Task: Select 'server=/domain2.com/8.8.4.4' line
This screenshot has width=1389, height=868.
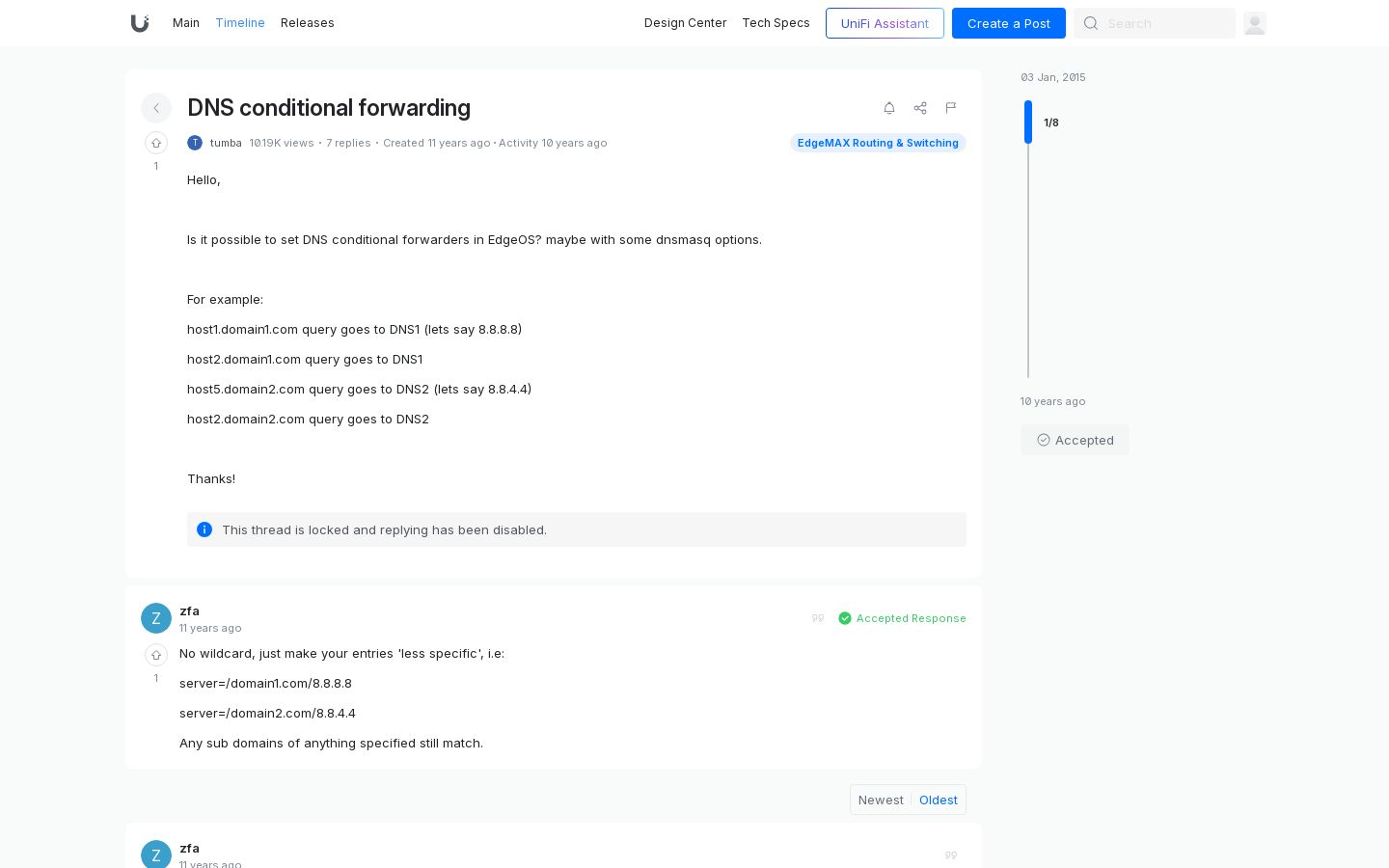Action: tap(267, 713)
